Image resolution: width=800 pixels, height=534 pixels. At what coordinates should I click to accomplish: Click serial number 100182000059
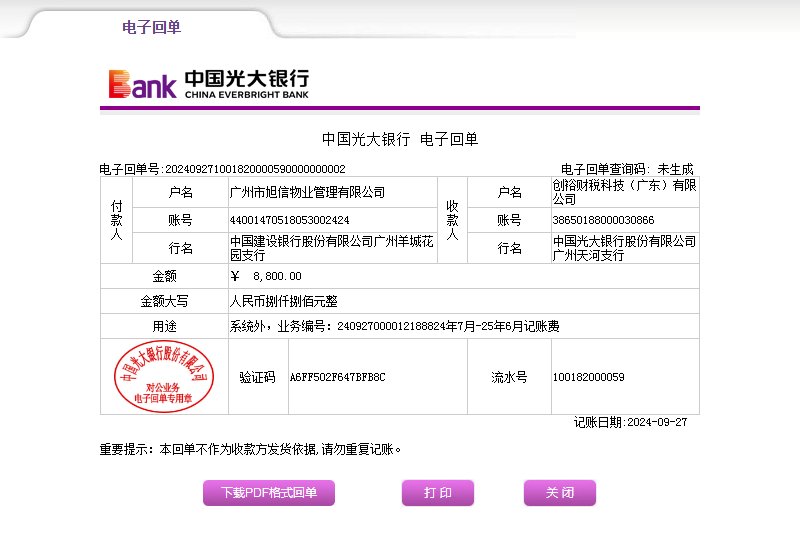(x=589, y=377)
